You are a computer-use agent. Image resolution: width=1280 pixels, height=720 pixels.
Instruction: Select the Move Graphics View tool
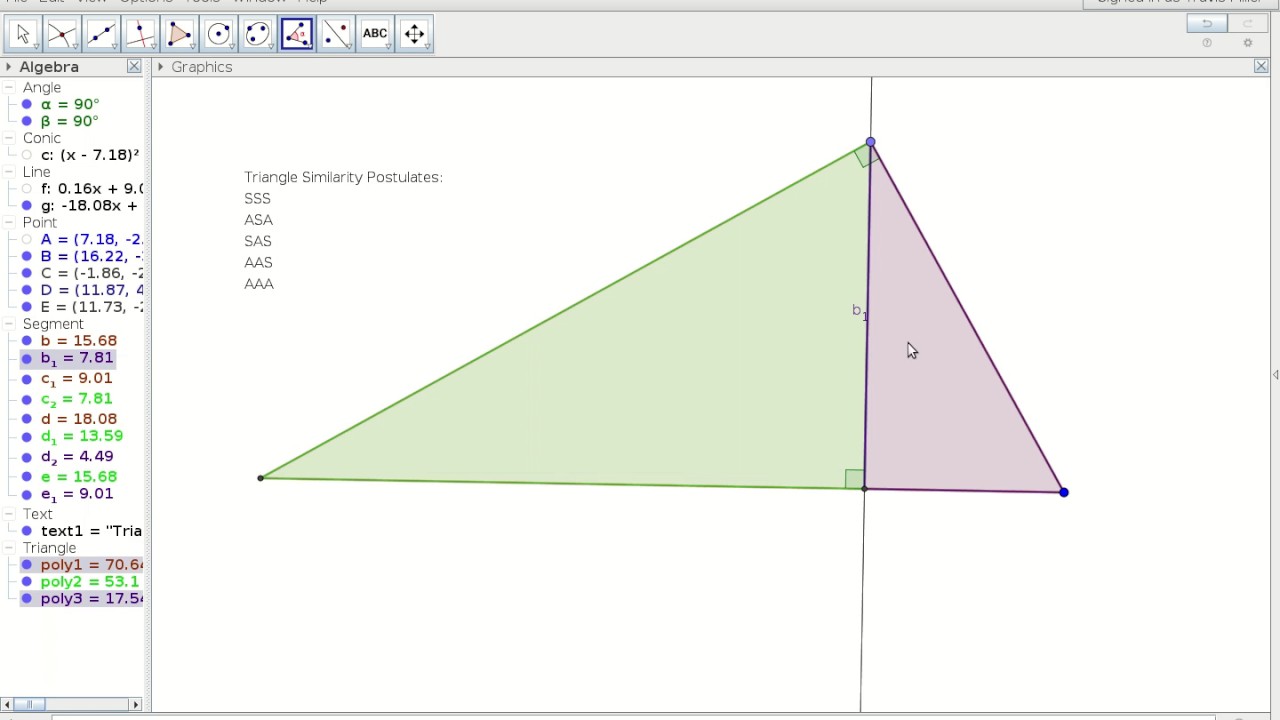414,34
